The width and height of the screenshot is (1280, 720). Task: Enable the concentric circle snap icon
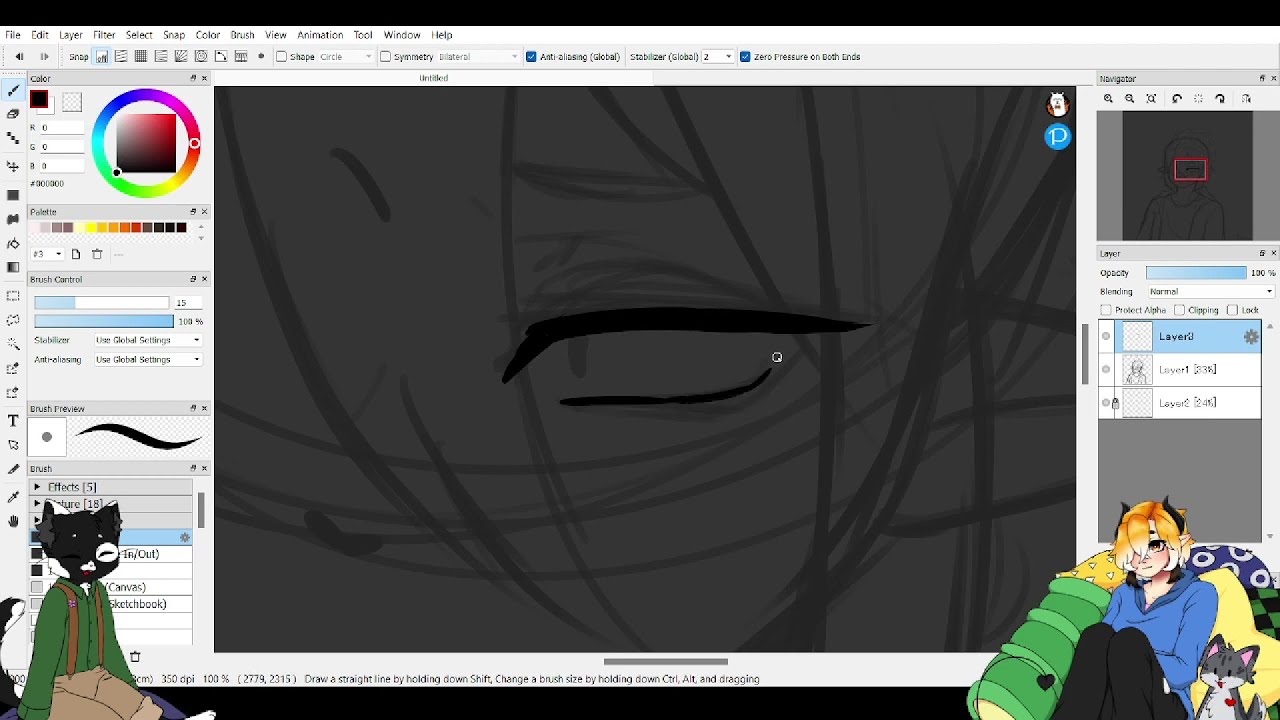coord(201,57)
